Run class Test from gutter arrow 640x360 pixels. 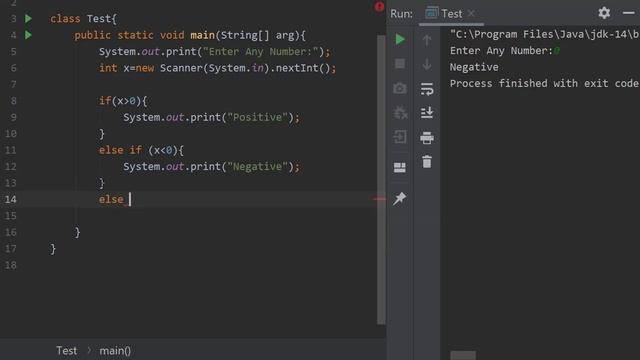(x=28, y=18)
